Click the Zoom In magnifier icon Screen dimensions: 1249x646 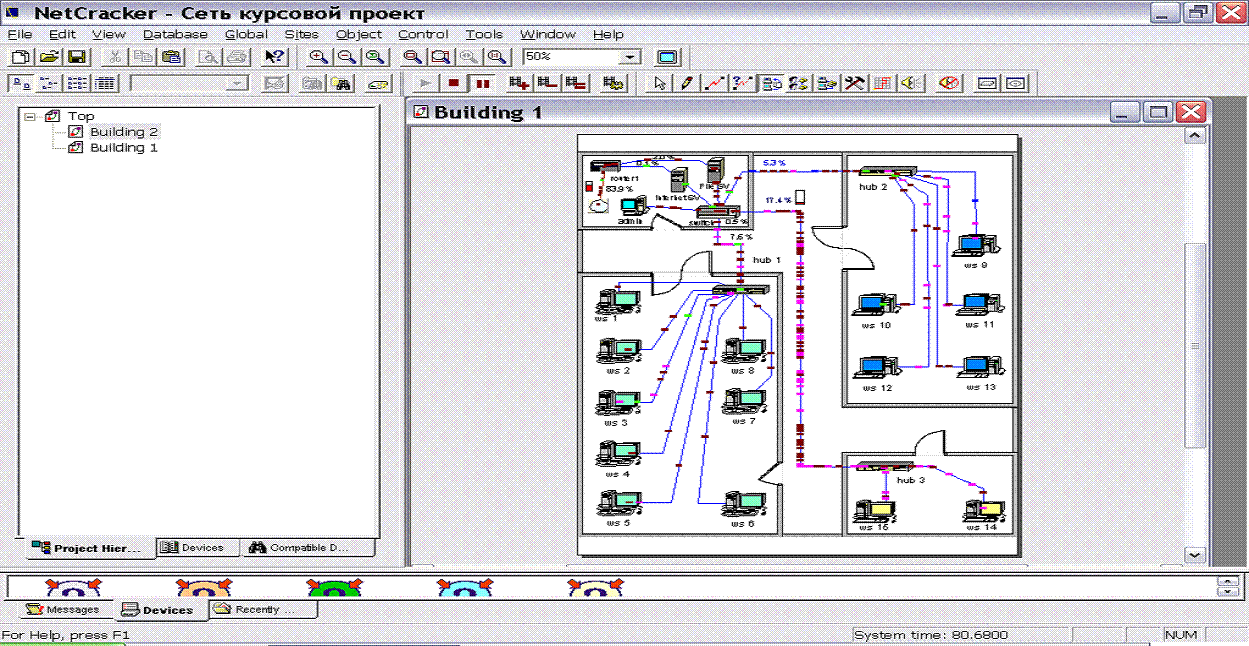318,58
